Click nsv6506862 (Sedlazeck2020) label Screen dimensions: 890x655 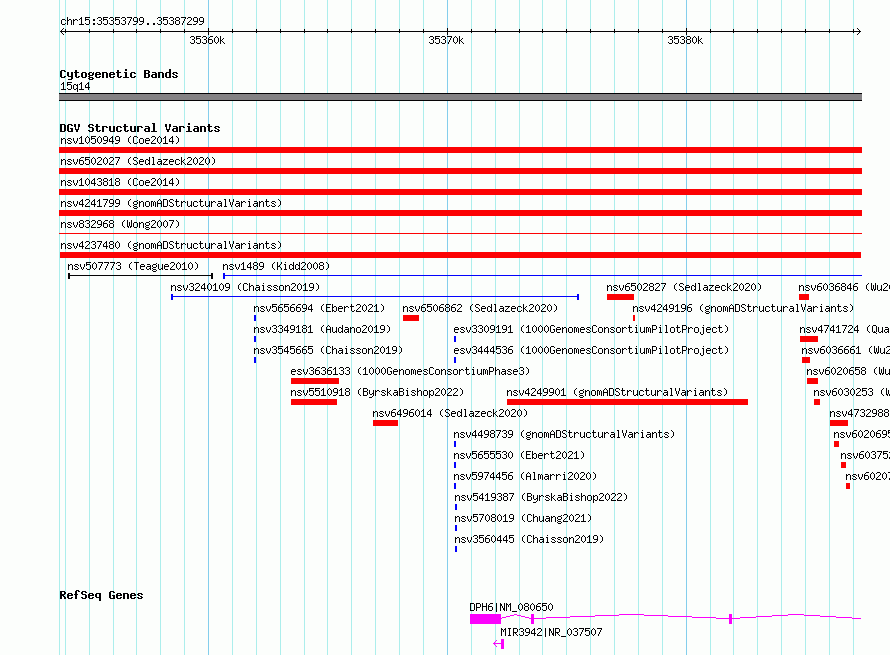tap(480, 308)
